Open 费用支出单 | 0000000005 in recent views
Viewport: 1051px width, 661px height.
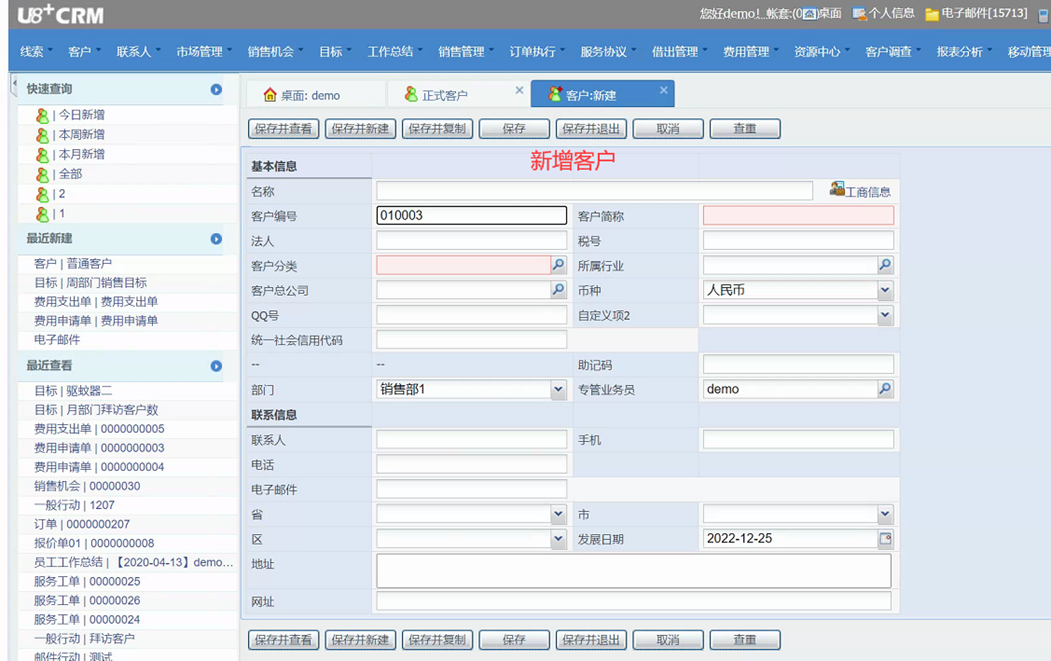[x=99, y=429]
